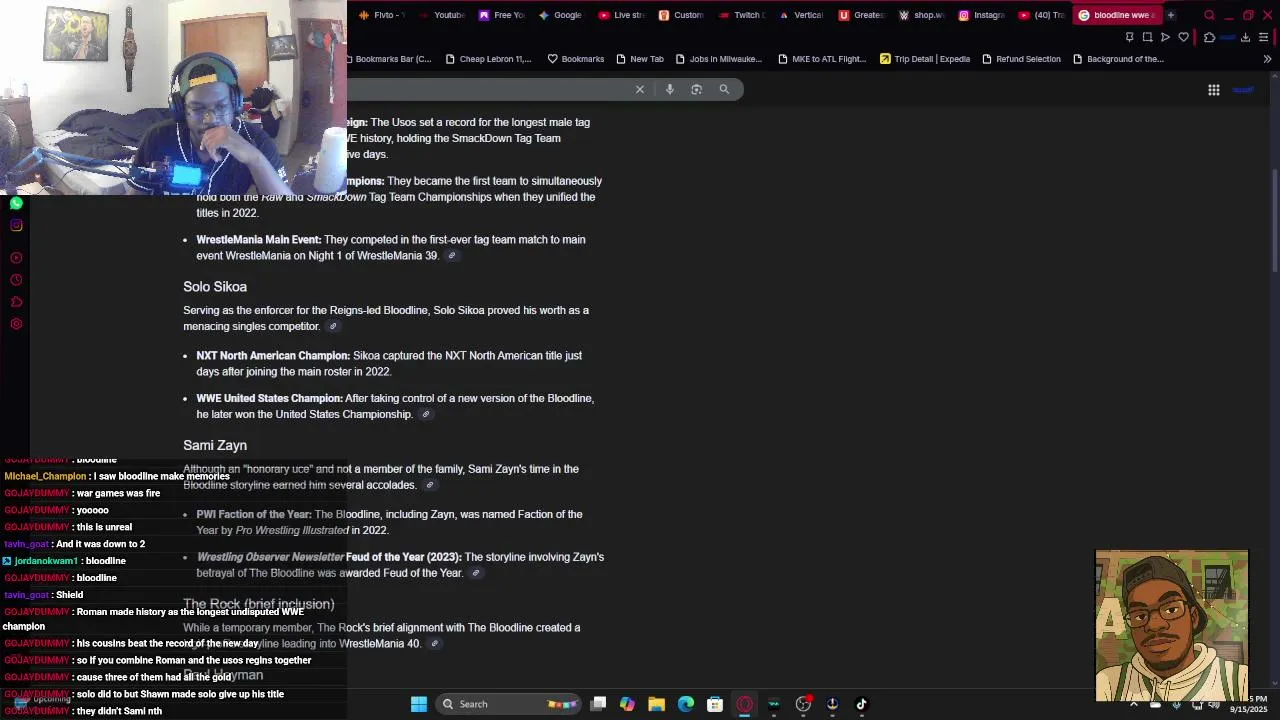Open Microsoft Edge from taskbar

[x=686, y=704]
